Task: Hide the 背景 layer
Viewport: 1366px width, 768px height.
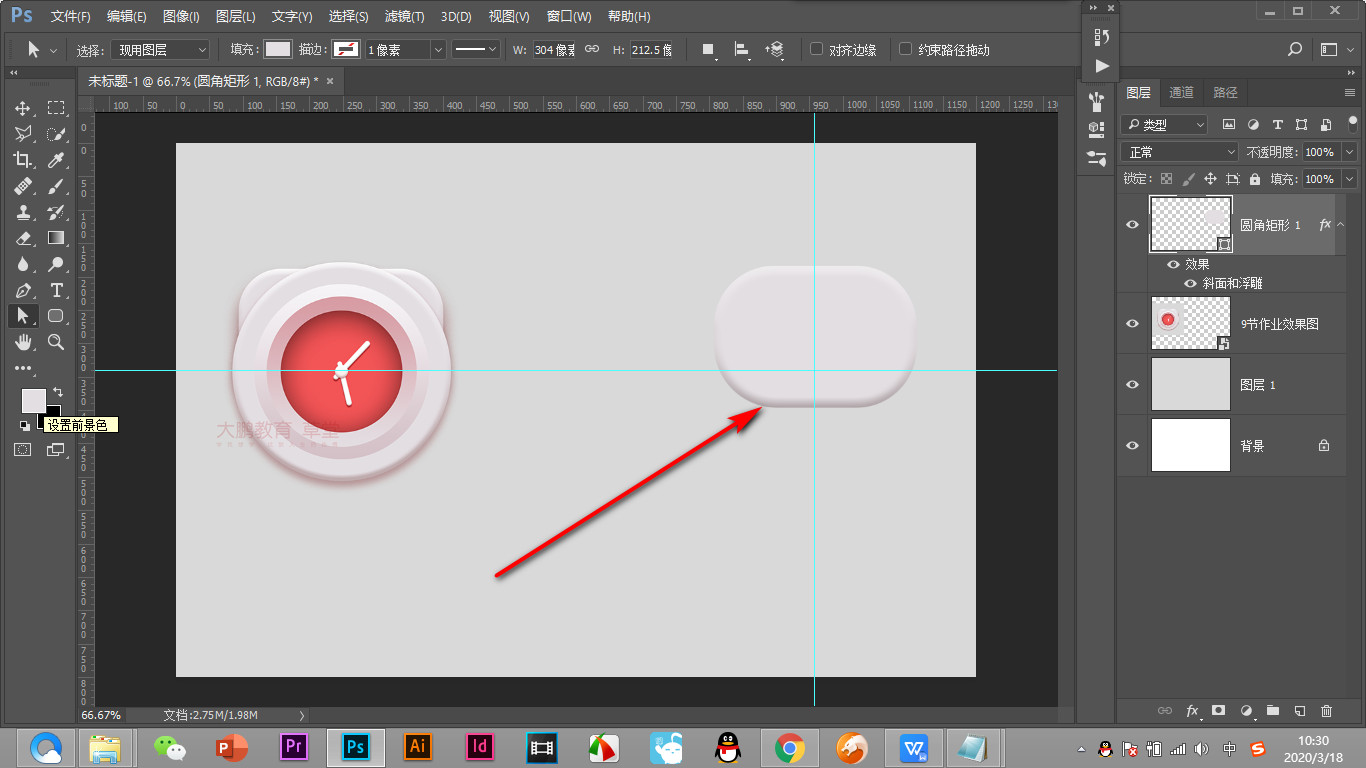Action: (x=1132, y=446)
